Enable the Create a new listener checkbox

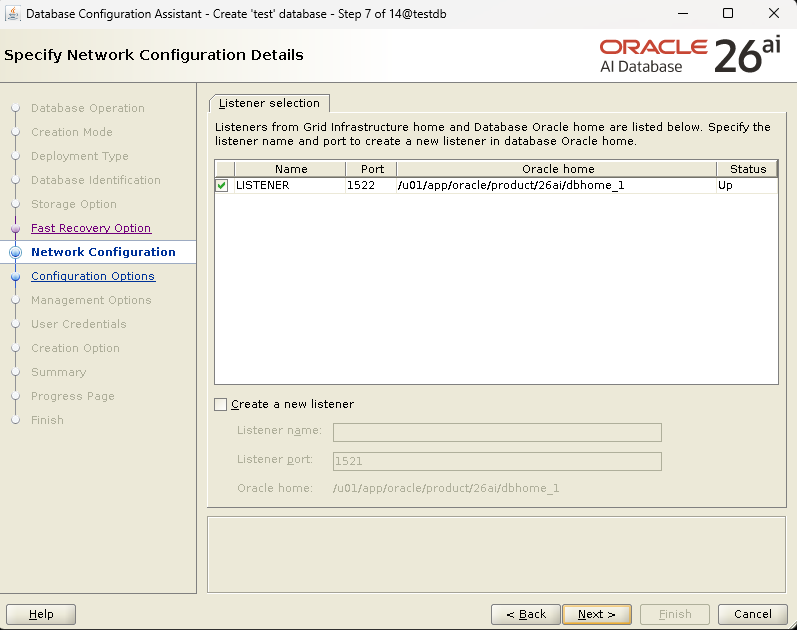pyautogui.click(x=221, y=405)
